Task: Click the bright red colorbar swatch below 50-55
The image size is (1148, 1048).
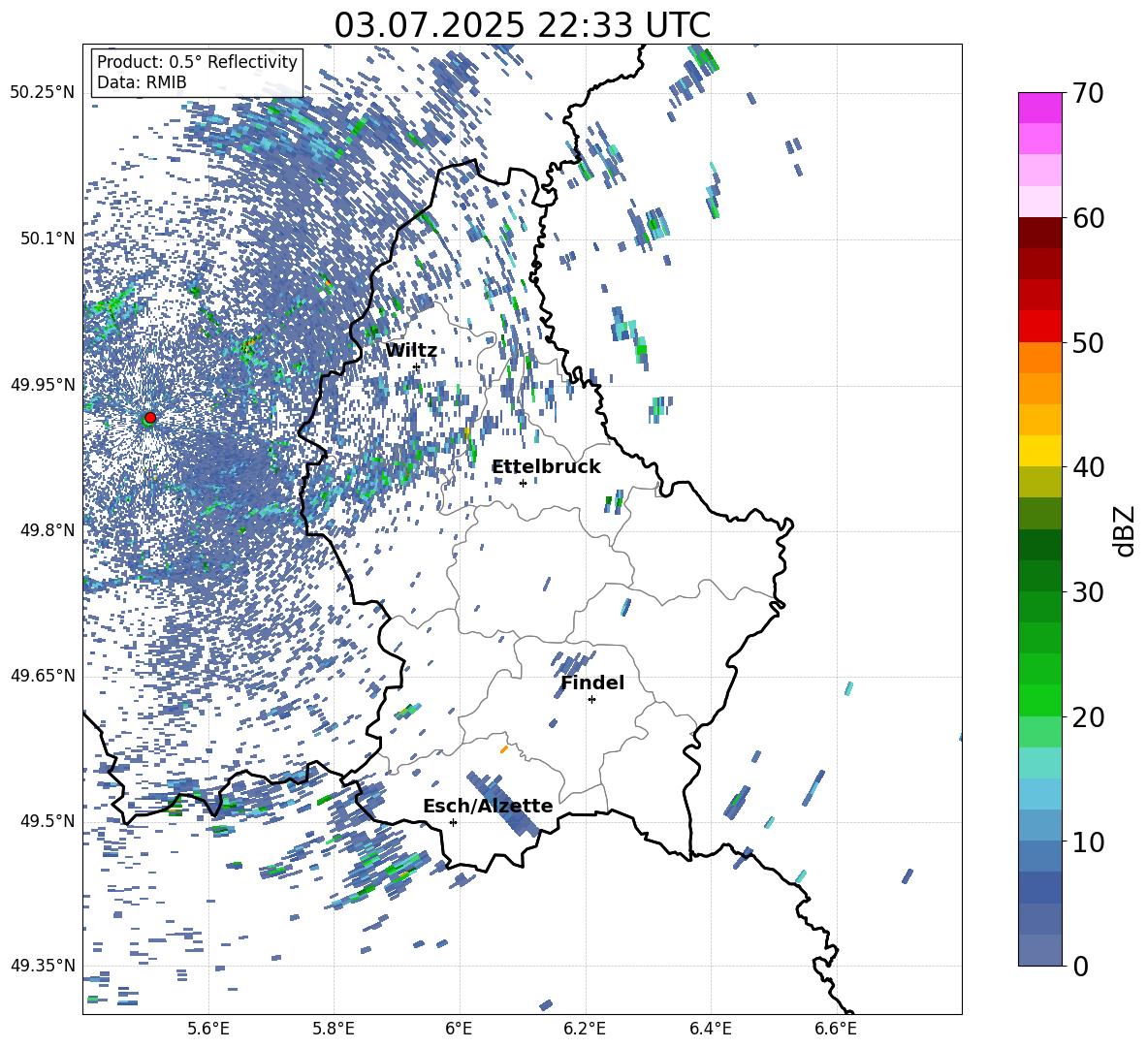Action: point(1039,327)
